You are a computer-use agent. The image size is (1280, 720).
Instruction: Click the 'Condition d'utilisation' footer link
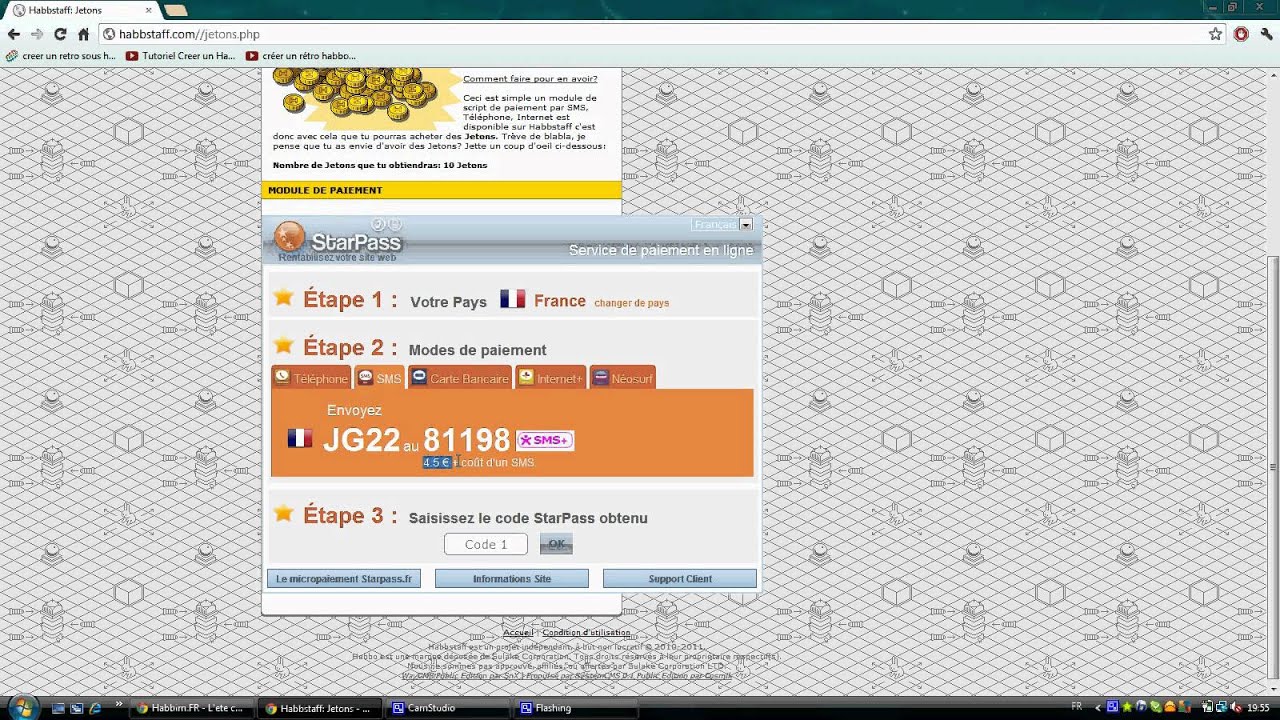point(586,632)
